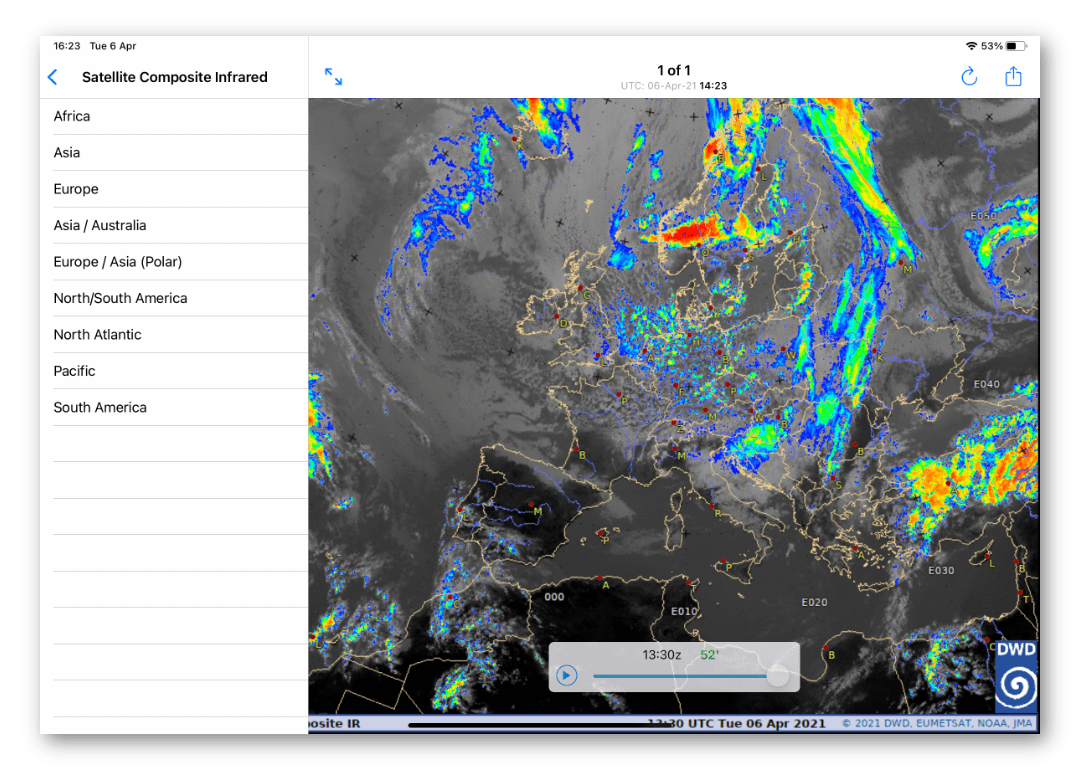Select Europe / Asia (Polar) view
This screenshot has height=770, width=1080.
[x=118, y=262]
